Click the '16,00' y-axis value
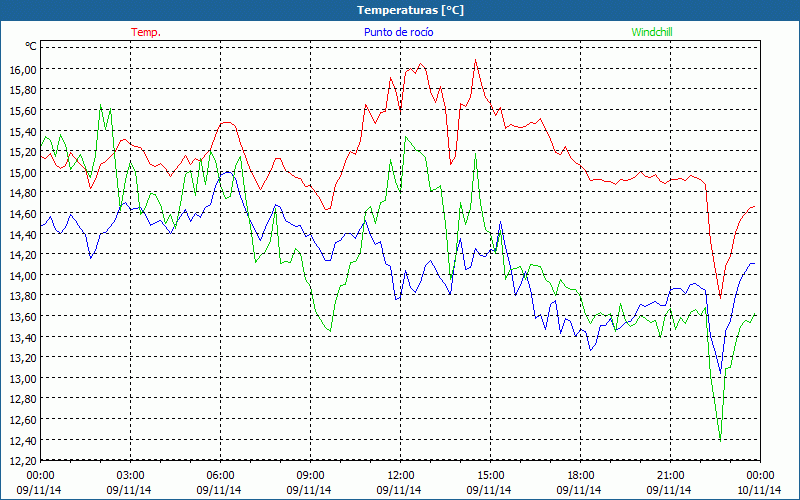The image size is (800, 500). coord(23,69)
